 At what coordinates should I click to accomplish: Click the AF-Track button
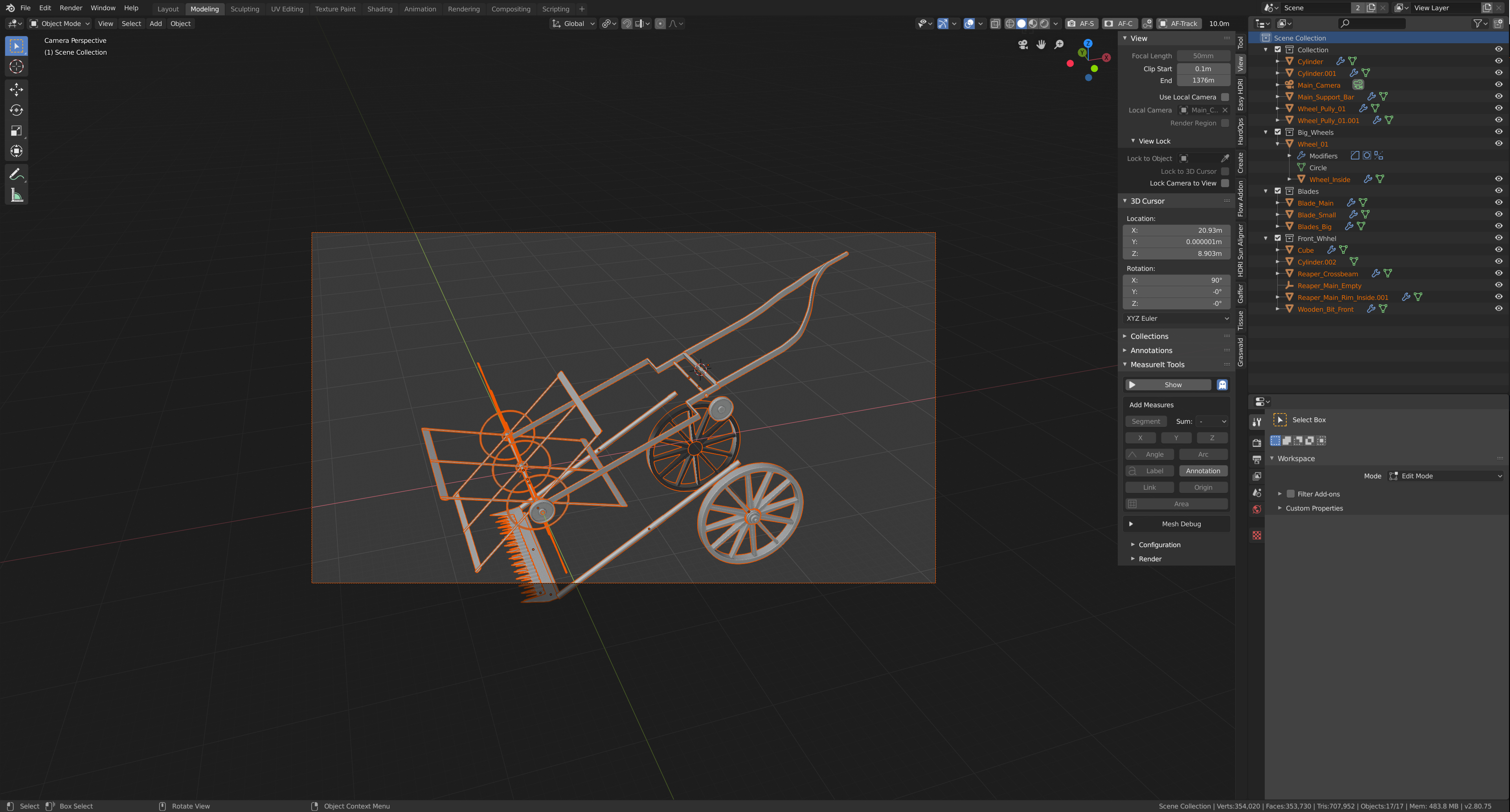tap(1179, 24)
